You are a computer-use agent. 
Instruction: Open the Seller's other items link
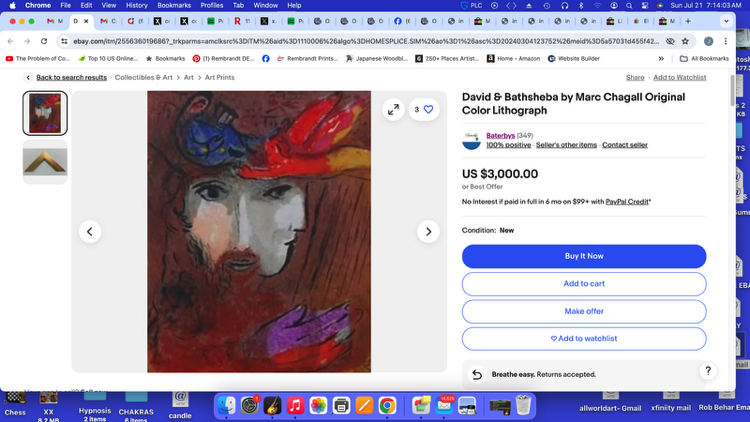pos(566,145)
